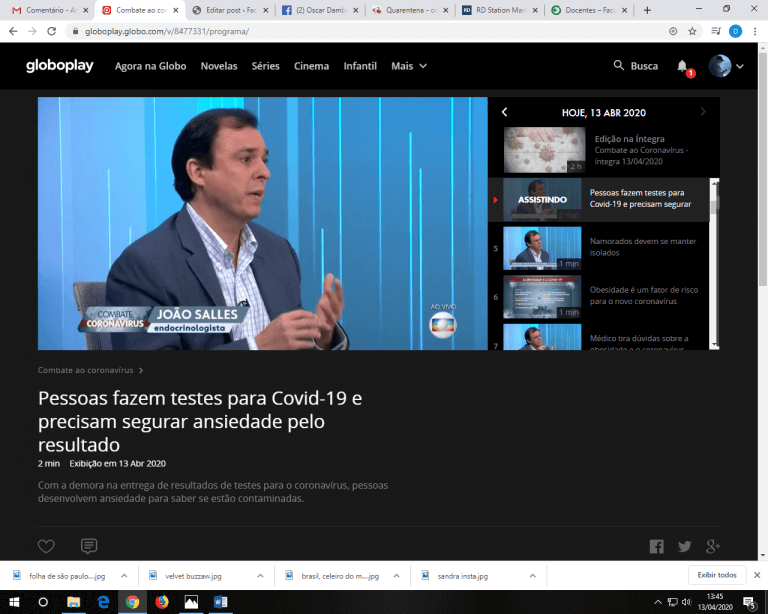Click Exibir todos downloads button
This screenshot has width=768, height=614.
(x=717, y=575)
